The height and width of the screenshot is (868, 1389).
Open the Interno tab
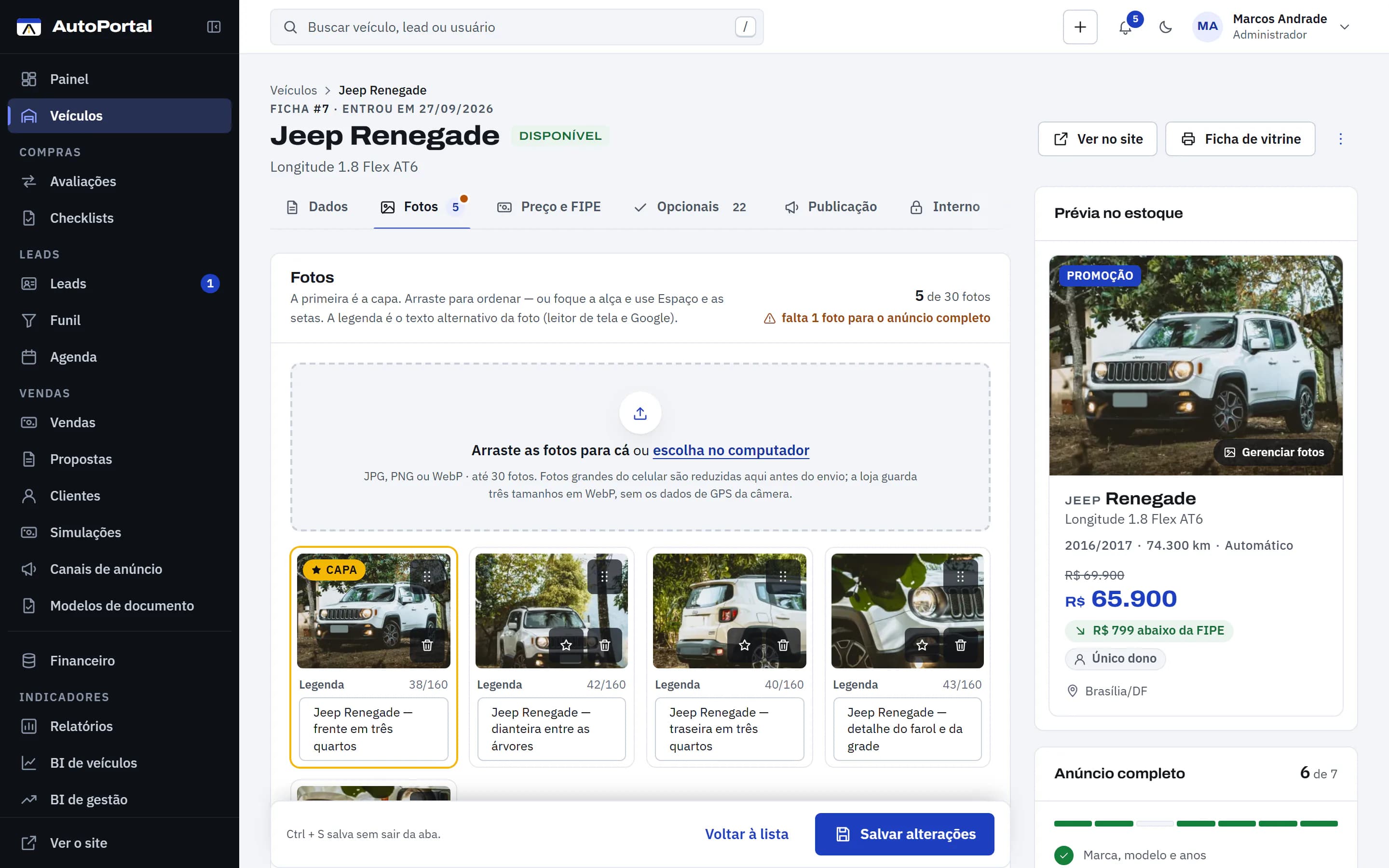(x=945, y=207)
